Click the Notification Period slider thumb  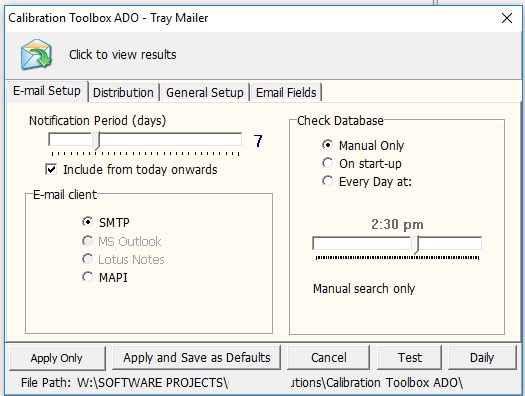pyautogui.click(x=96, y=141)
